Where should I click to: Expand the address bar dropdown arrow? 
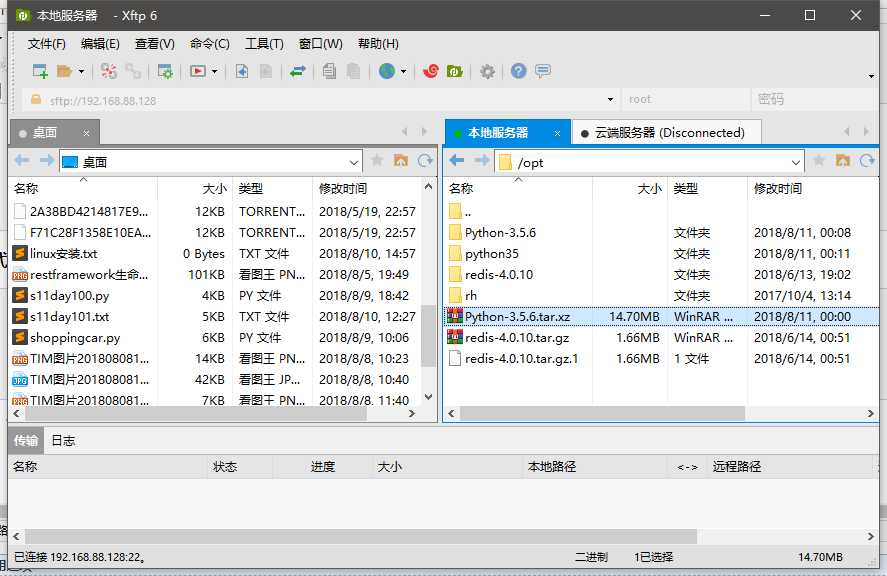610,100
